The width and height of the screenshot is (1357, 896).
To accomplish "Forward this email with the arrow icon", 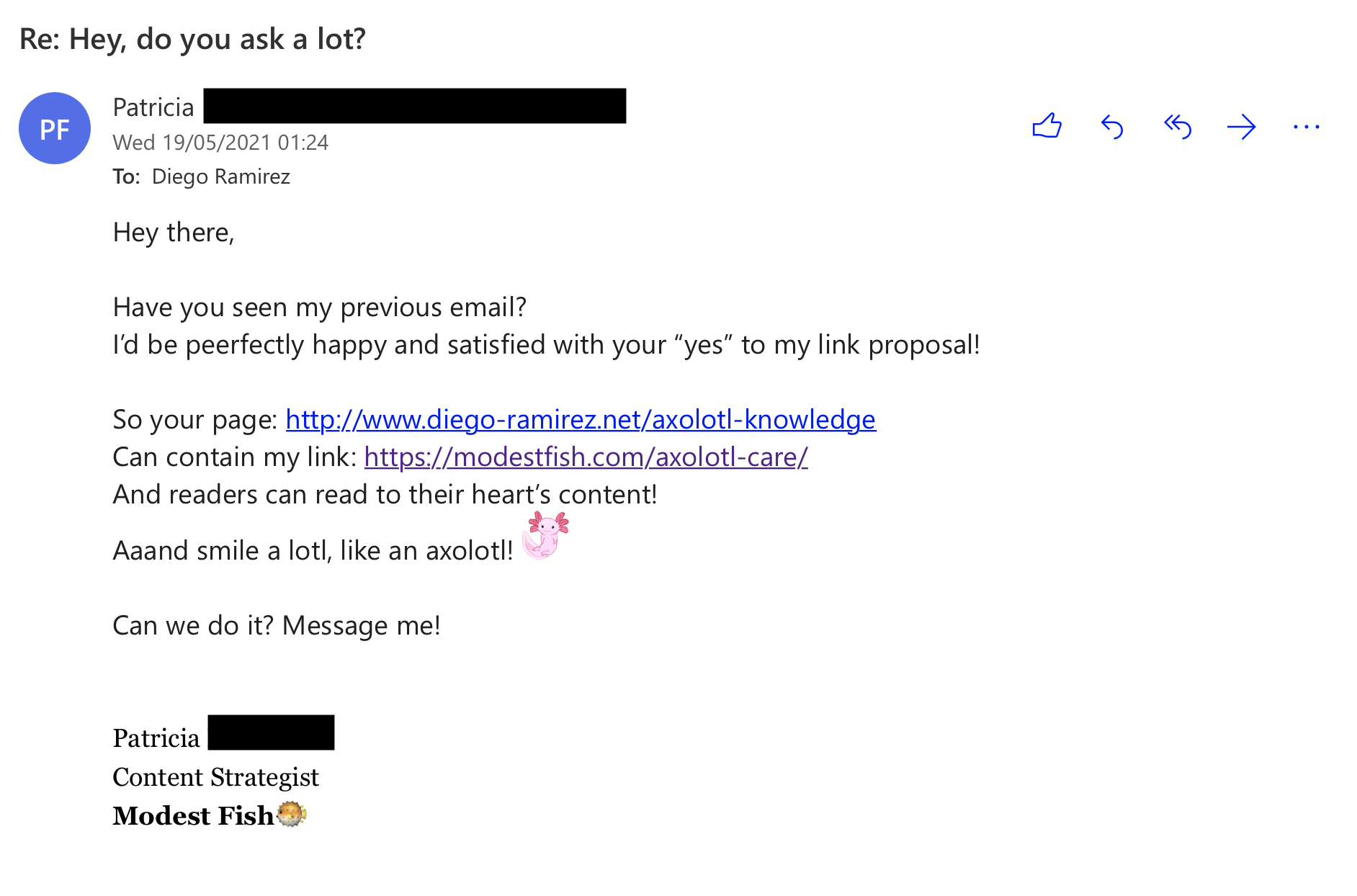I will pyautogui.click(x=1241, y=127).
